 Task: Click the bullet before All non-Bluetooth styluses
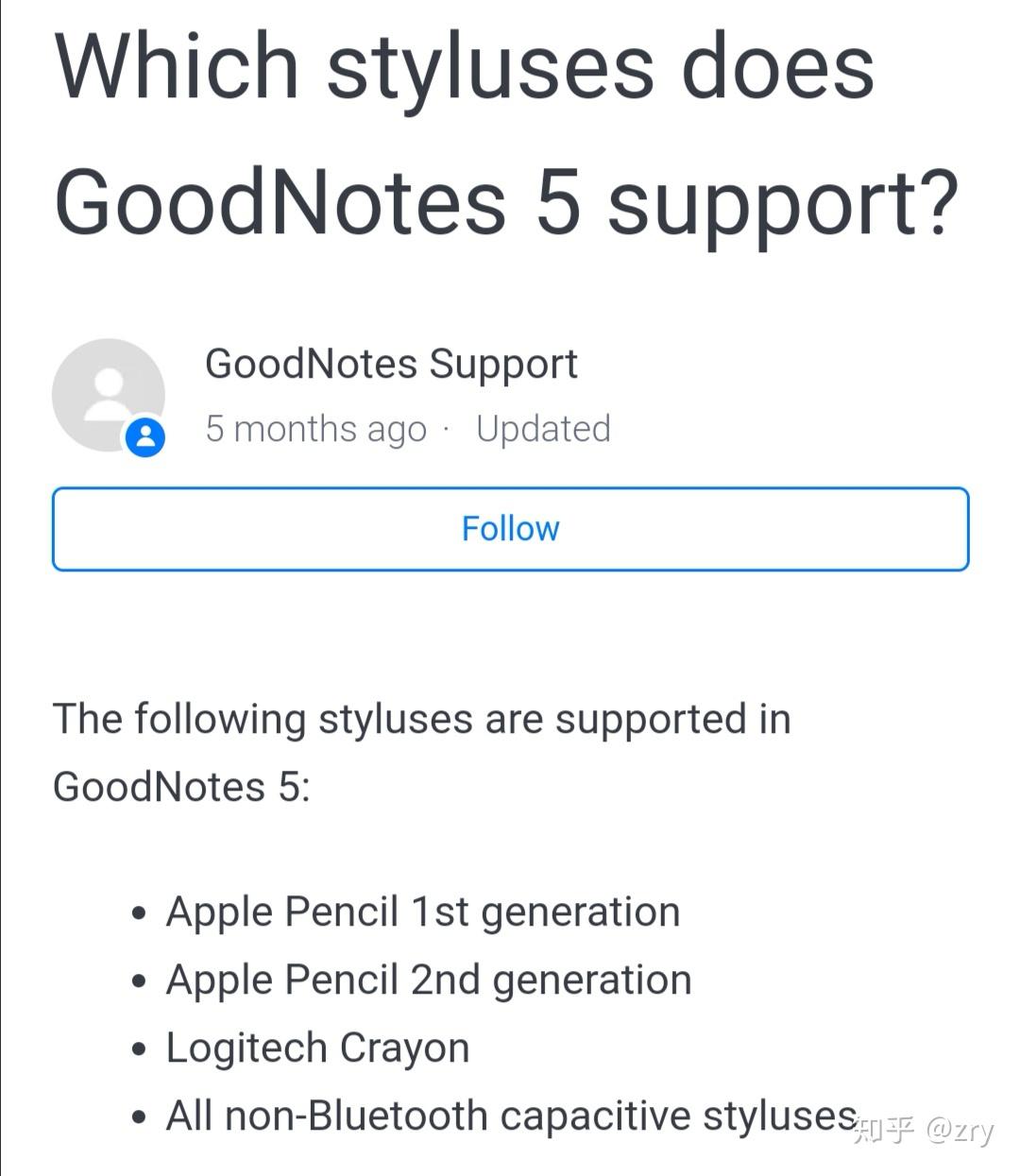pos(140,1117)
